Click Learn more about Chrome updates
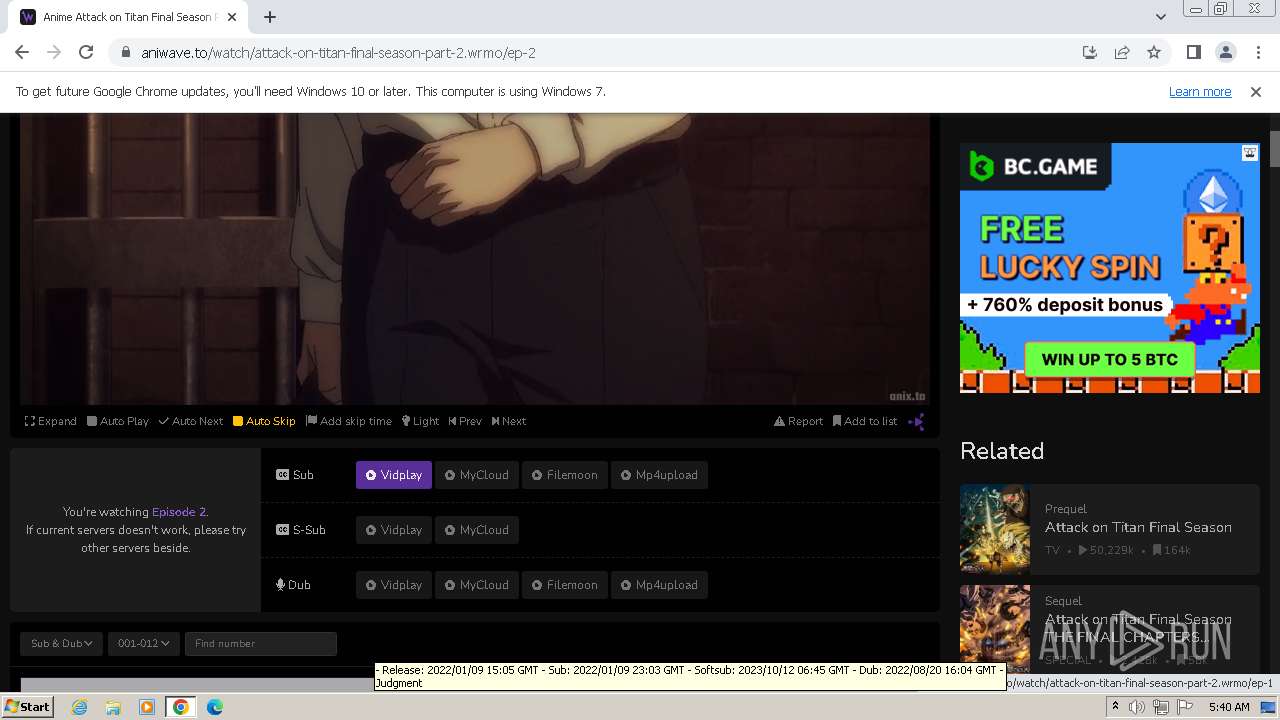The image size is (1280, 720). coord(1200,91)
